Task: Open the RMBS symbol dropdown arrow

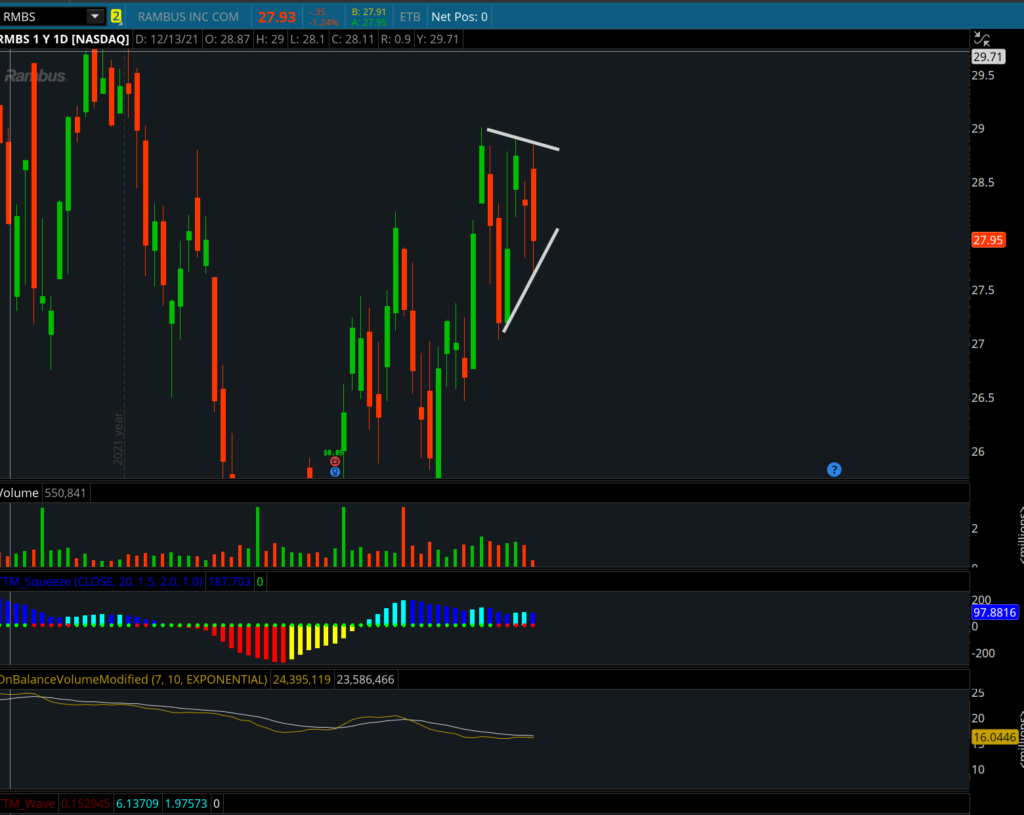Action: [95, 16]
